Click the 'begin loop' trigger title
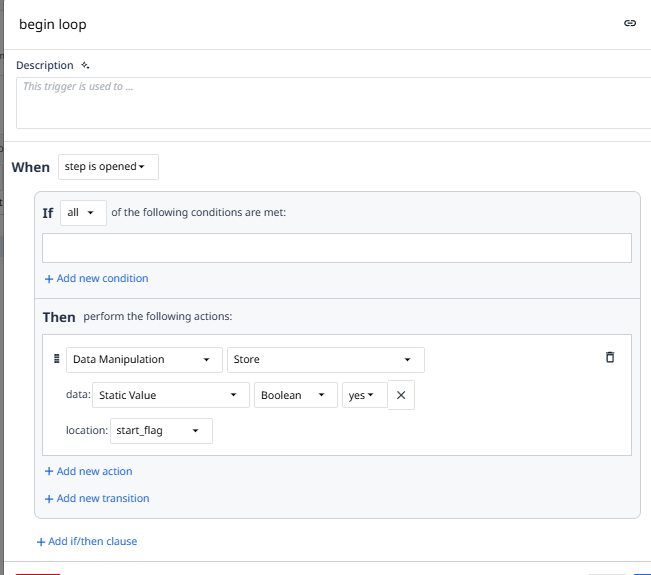The width and height of the screenshot is (651, 575). (53, 24)
